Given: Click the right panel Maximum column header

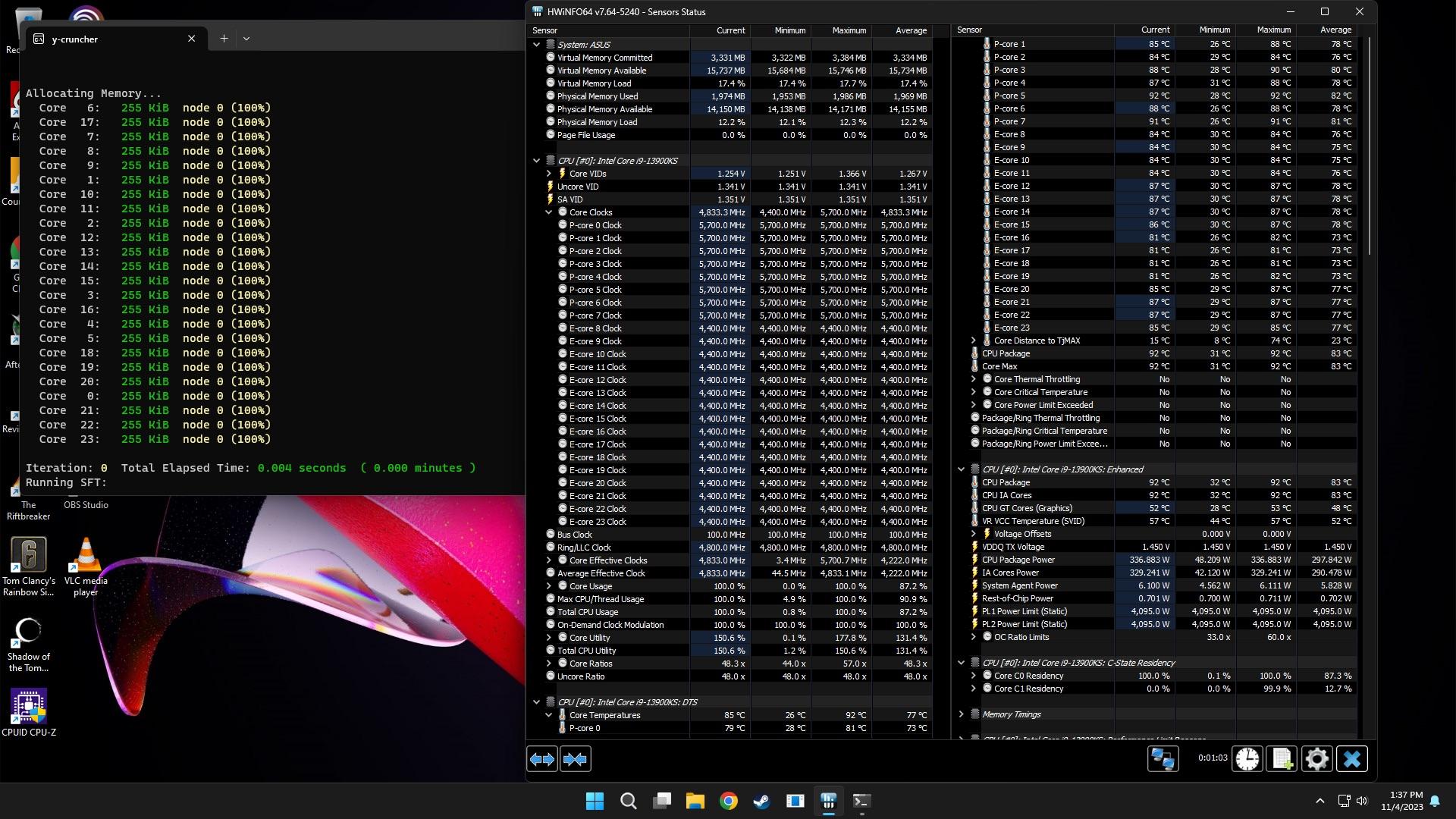Looking at the screenshot, I should pos(1266,30).
